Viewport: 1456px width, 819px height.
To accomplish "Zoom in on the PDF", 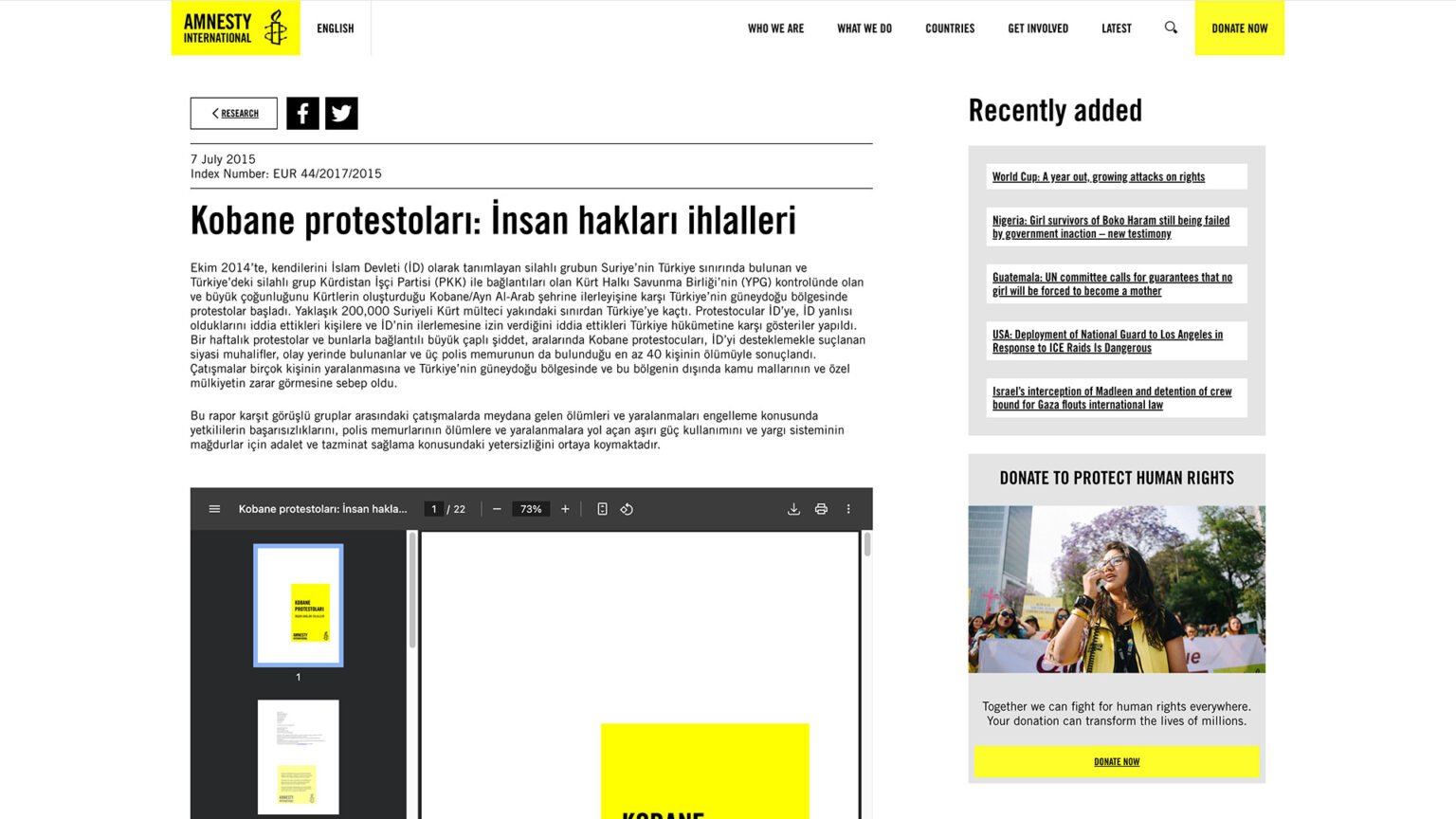I will (x=565, y=509).
